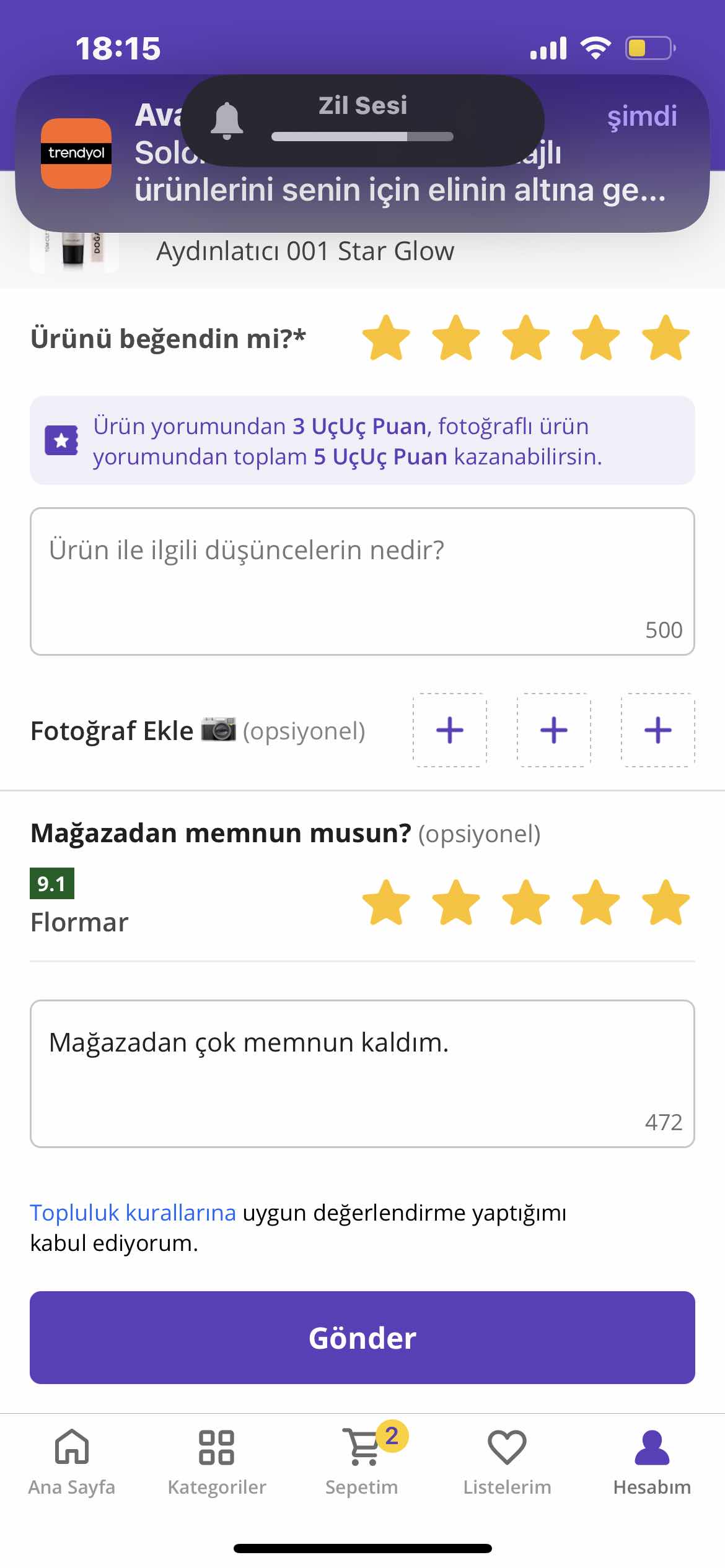Write in the product review text field
The width and height of the screenshot is (725, 1568).
point(362,581)
